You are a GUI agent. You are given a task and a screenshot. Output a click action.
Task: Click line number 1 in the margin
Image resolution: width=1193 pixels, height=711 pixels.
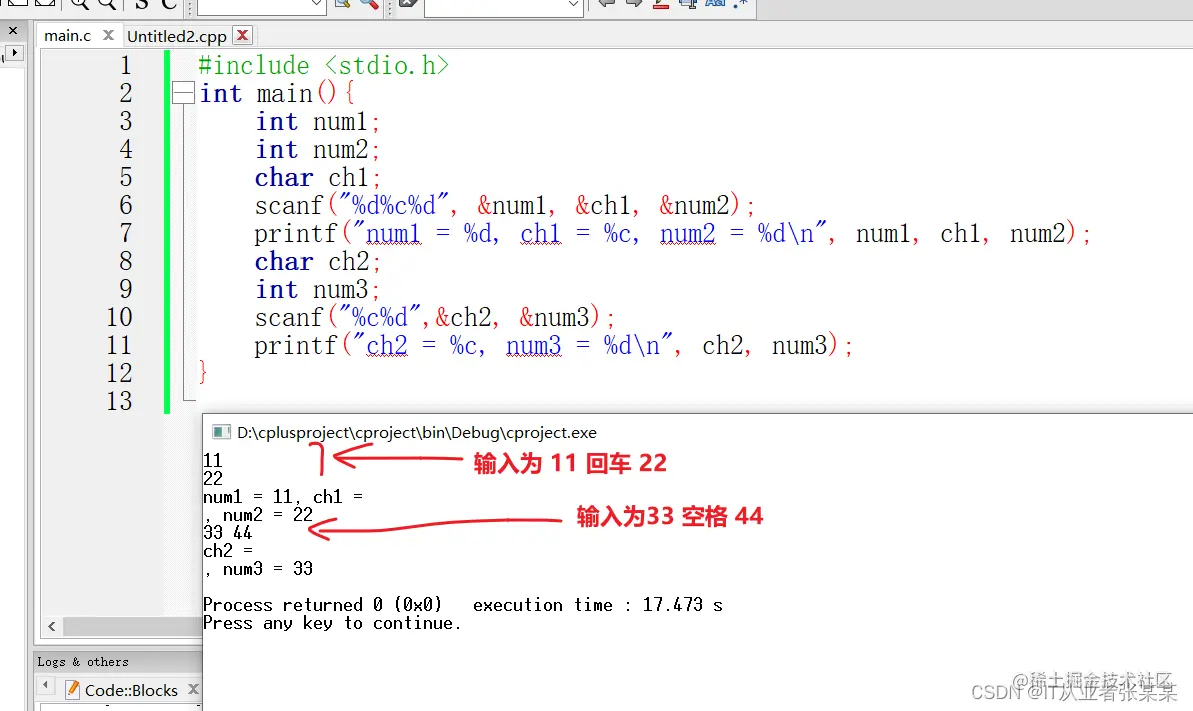(126, 65)
